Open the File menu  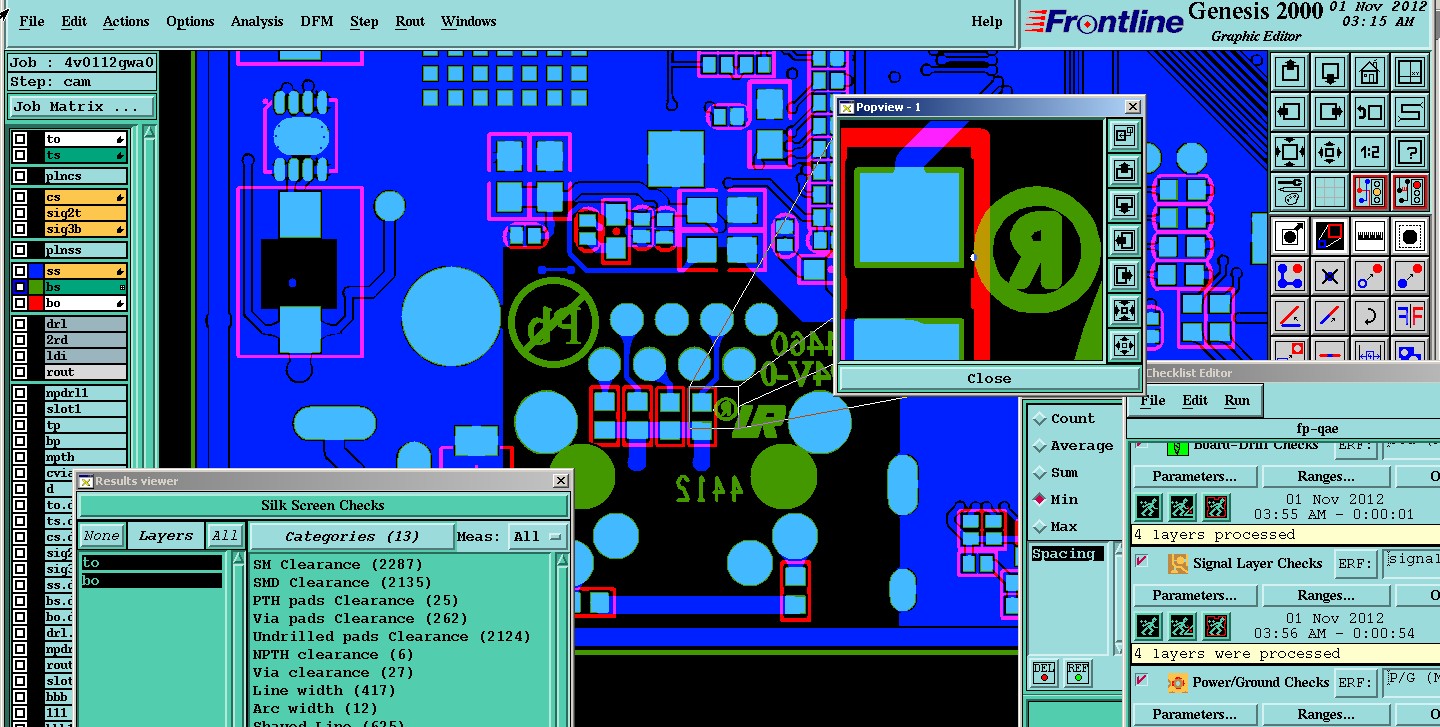[32, 21]
